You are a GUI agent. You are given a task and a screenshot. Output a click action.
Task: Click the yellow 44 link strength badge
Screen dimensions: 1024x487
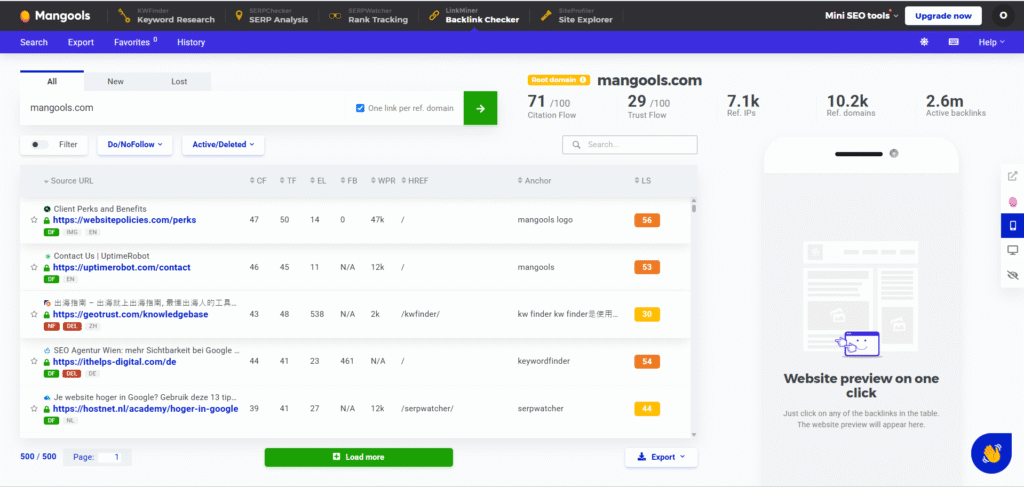coord(647,408)
